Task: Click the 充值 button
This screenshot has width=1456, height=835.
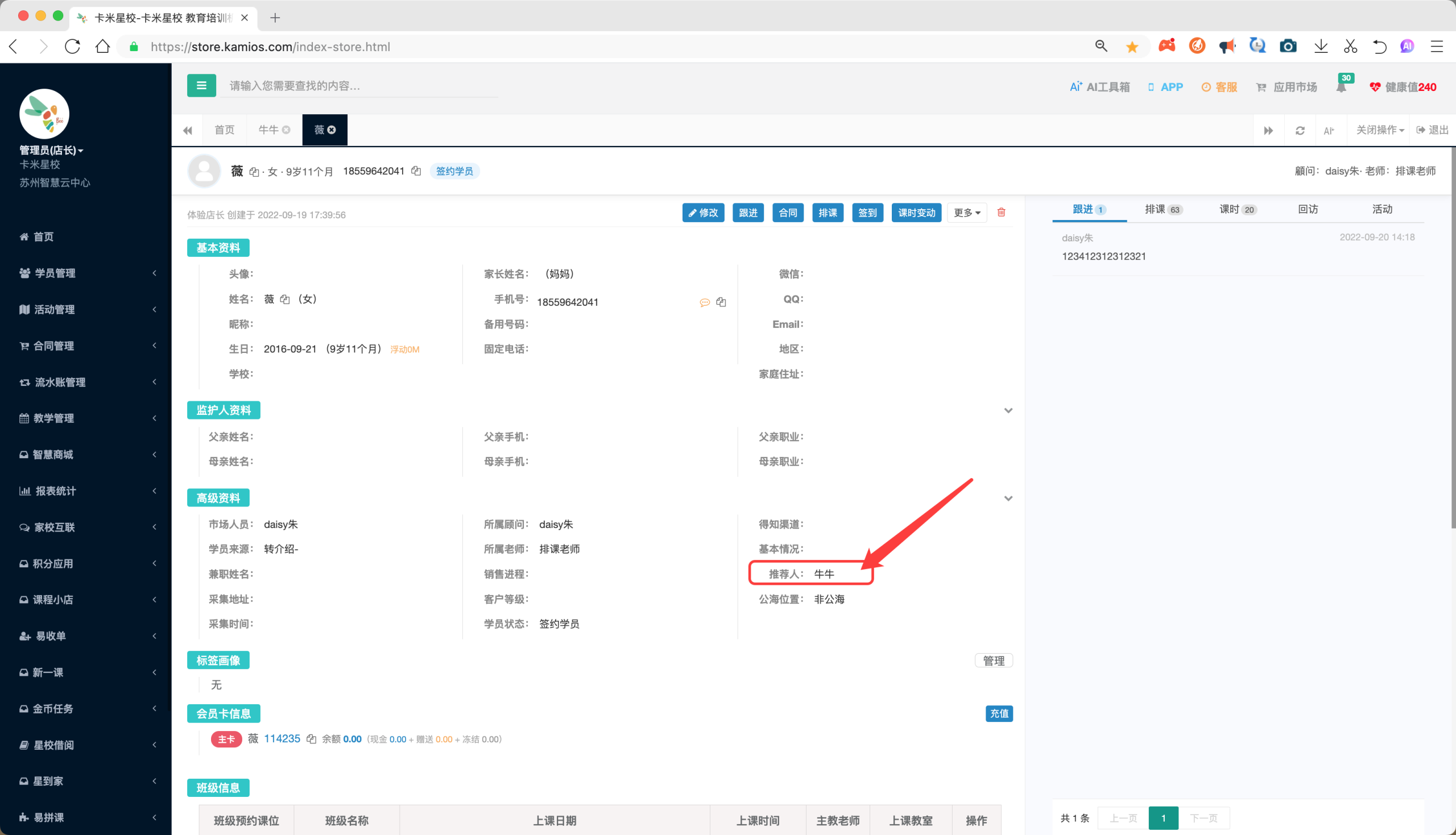Action: pos(999,713)
